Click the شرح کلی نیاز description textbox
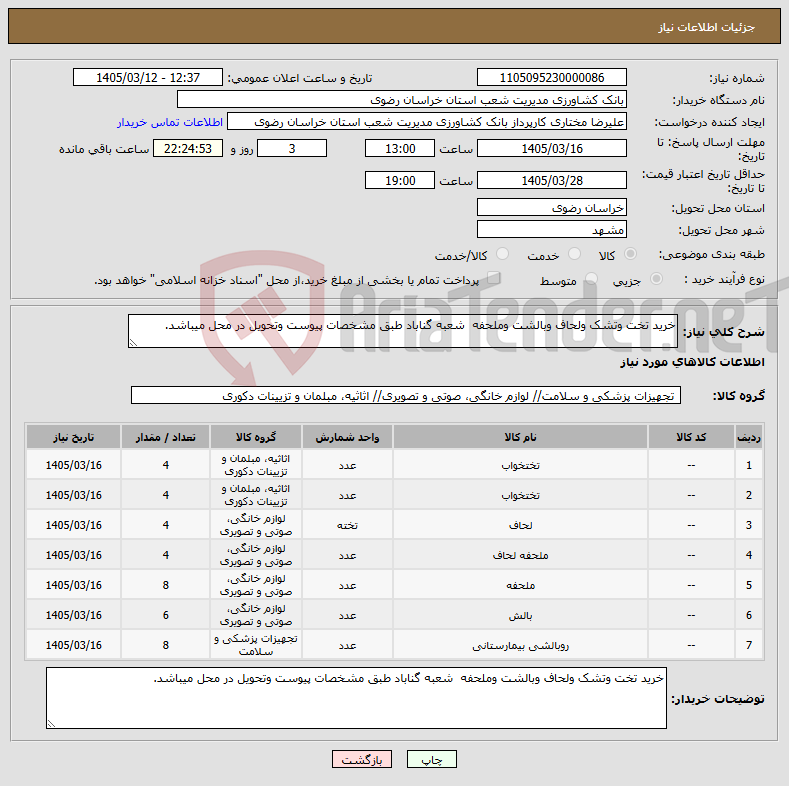This screenshot has width=789, height=786. pyautogui.click(x=403, y=331)
